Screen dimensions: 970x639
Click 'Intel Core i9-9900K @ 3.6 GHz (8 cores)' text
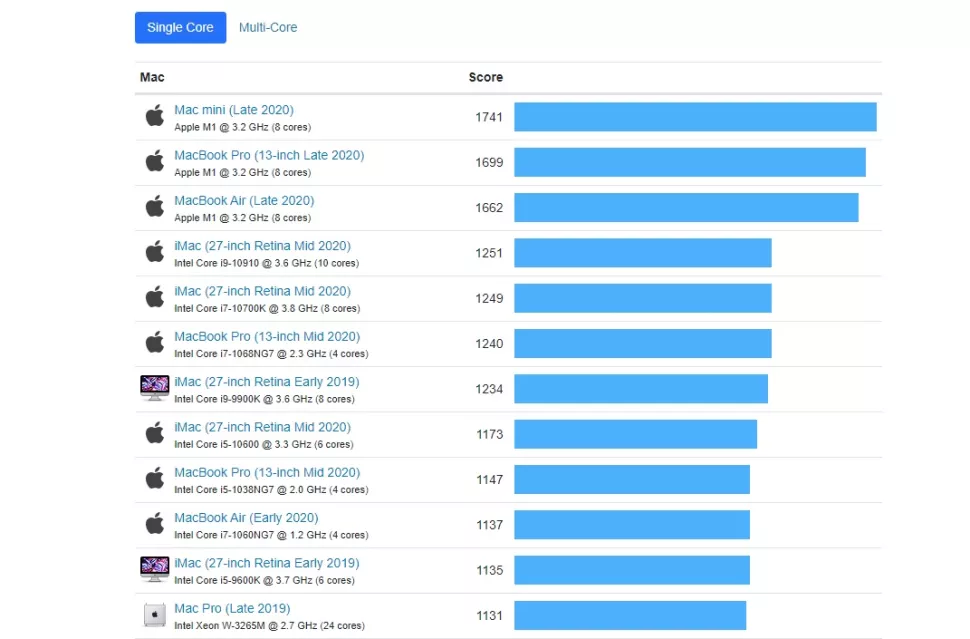point(264,399)
